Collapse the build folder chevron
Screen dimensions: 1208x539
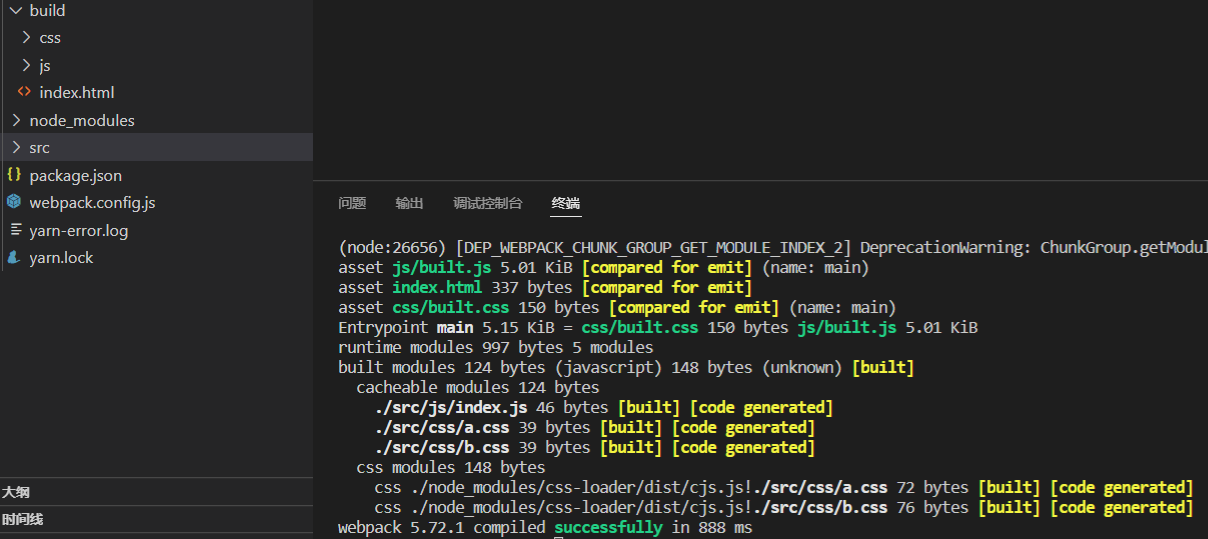15,10
